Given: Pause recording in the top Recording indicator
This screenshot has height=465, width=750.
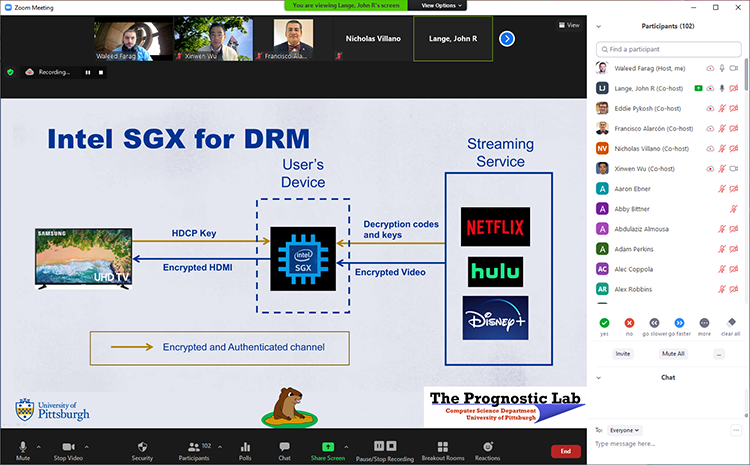Looking at the screenshot, I should (88, 72).
